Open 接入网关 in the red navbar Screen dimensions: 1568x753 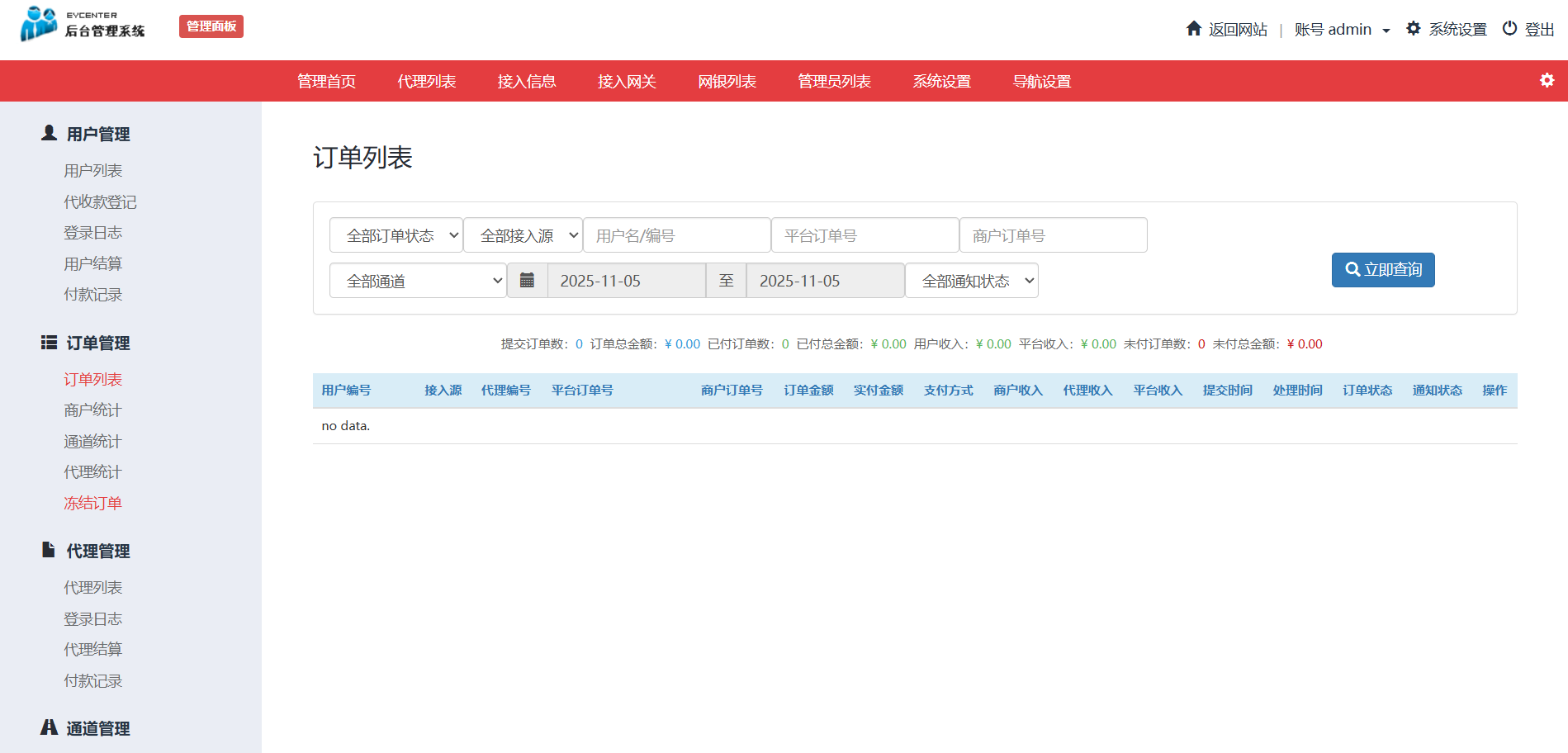[x=627, y=81]
